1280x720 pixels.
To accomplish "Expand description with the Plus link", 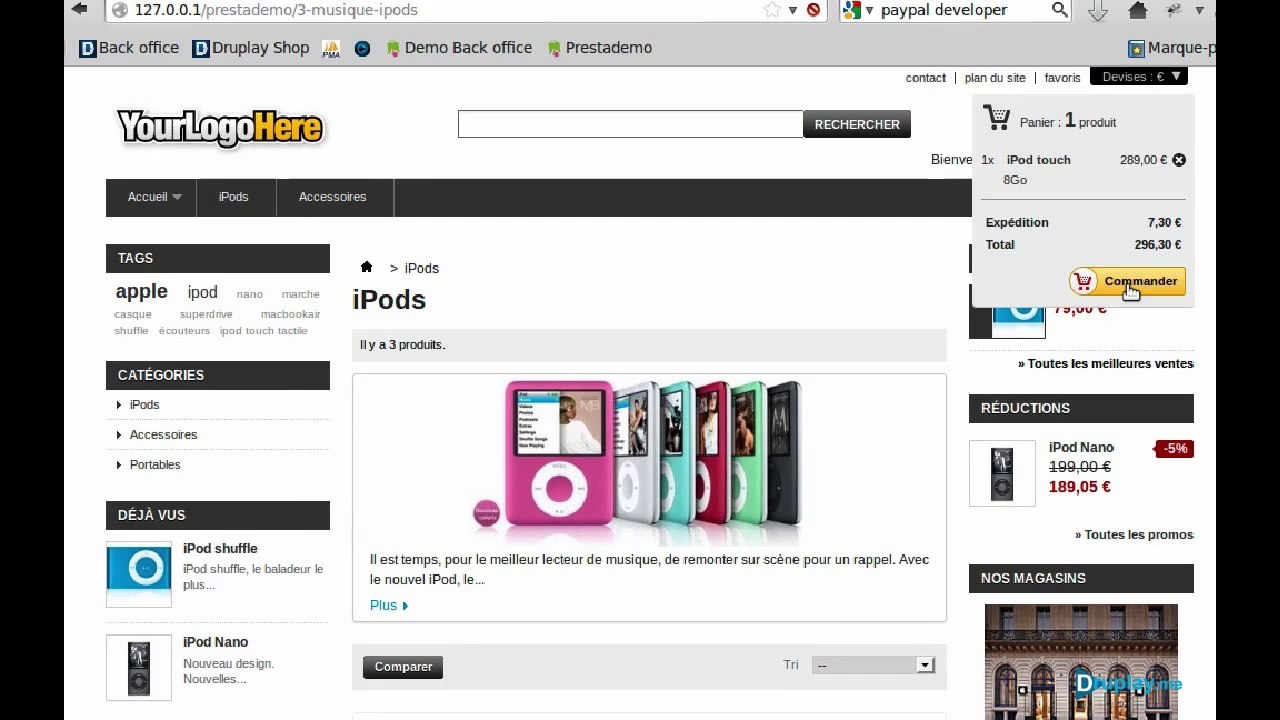I will point(388,605).
